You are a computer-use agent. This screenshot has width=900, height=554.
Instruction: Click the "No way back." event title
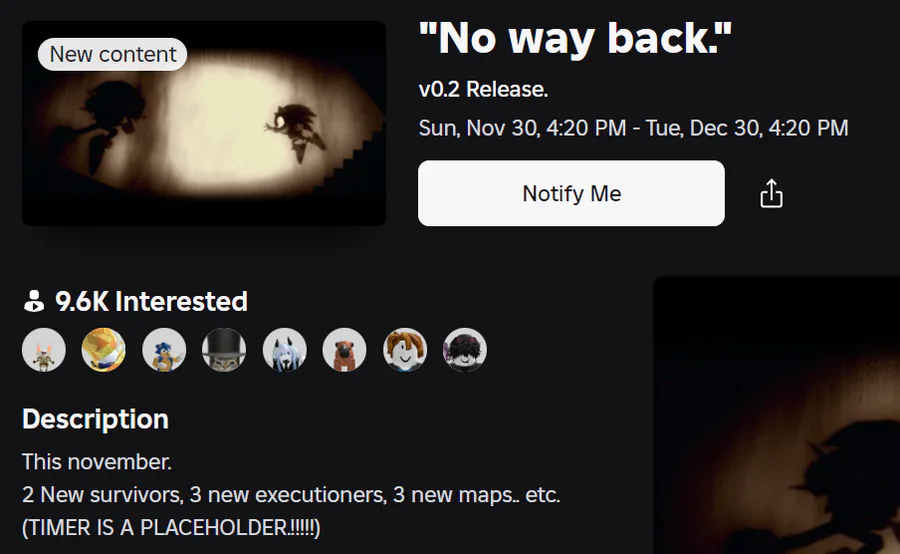[575, 39]
